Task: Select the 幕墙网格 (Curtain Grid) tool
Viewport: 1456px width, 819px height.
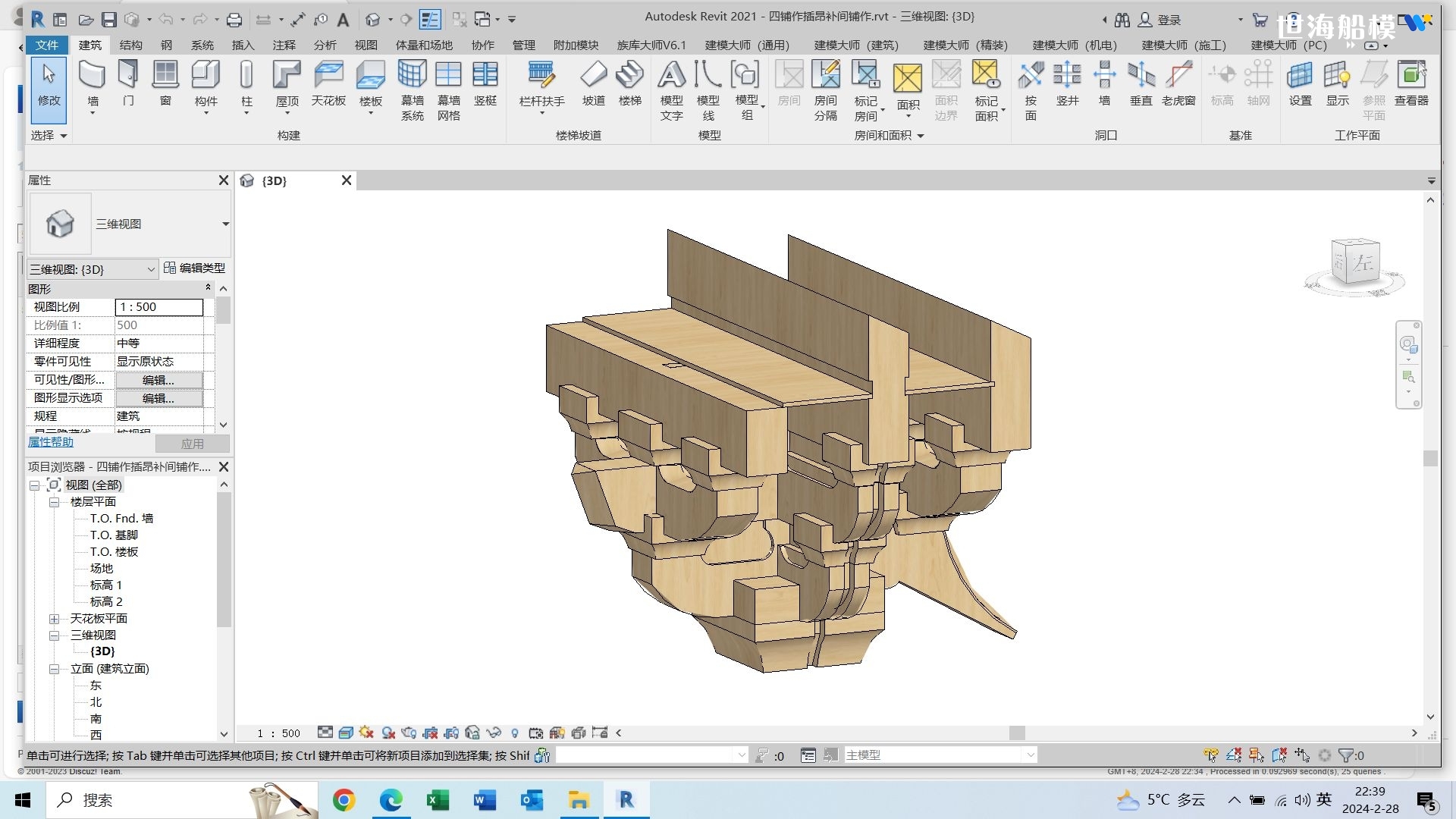Action: (449, 91)
